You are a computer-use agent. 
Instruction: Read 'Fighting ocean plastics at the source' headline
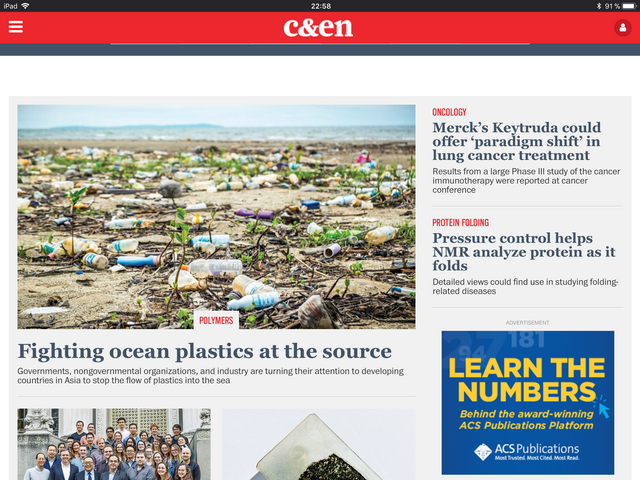pyautogui.click(x=204, y=351)
